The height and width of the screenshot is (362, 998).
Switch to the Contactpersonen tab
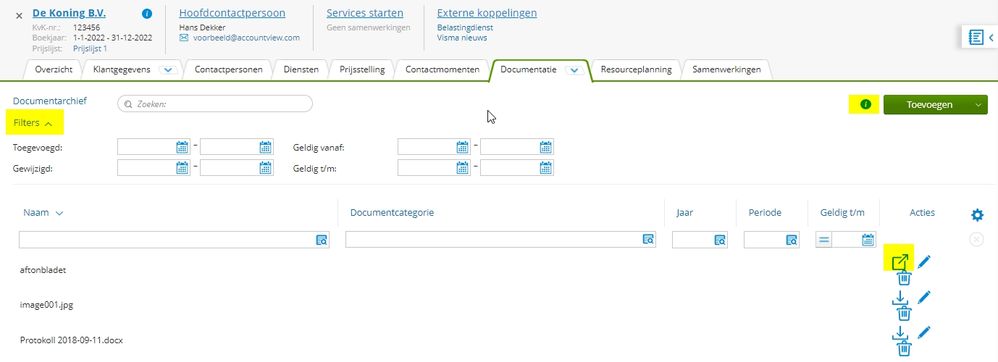[x=228, y=70]
